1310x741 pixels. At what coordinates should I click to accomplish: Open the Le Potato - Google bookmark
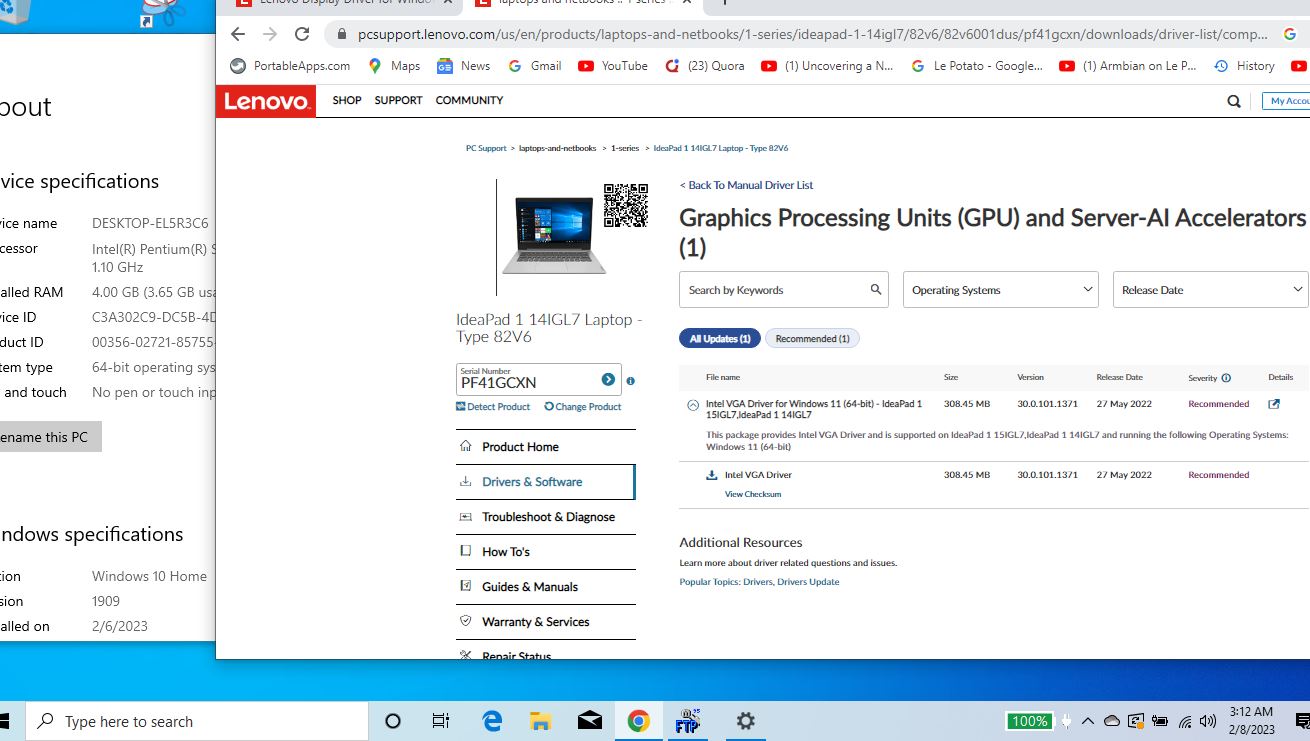[x=977, y=66]
